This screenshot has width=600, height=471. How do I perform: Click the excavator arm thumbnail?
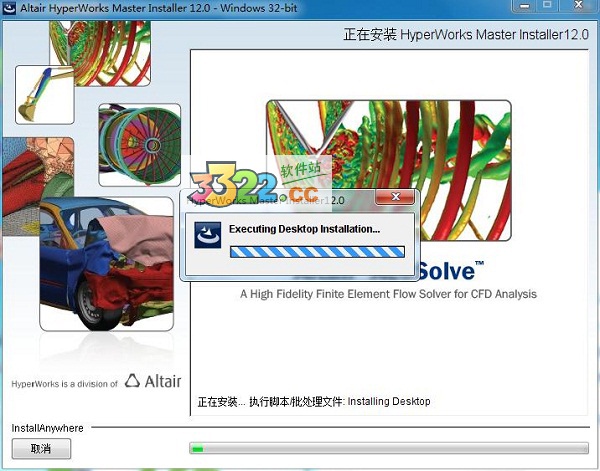(45, 95)
